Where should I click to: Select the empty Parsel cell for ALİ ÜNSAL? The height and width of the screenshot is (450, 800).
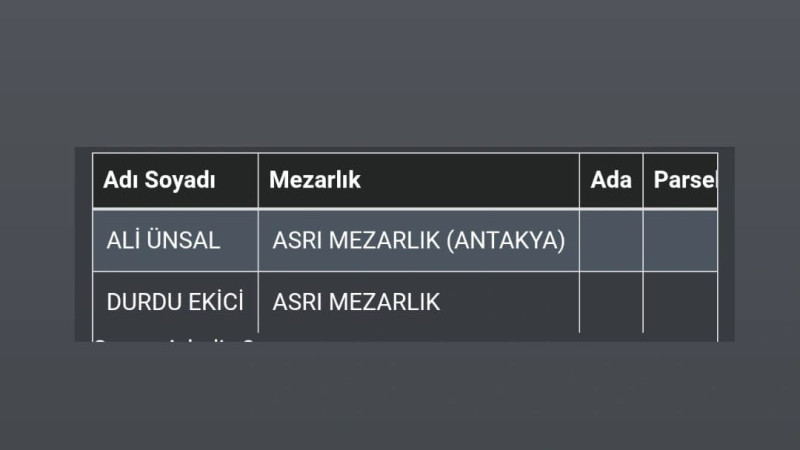coord(680,241)
